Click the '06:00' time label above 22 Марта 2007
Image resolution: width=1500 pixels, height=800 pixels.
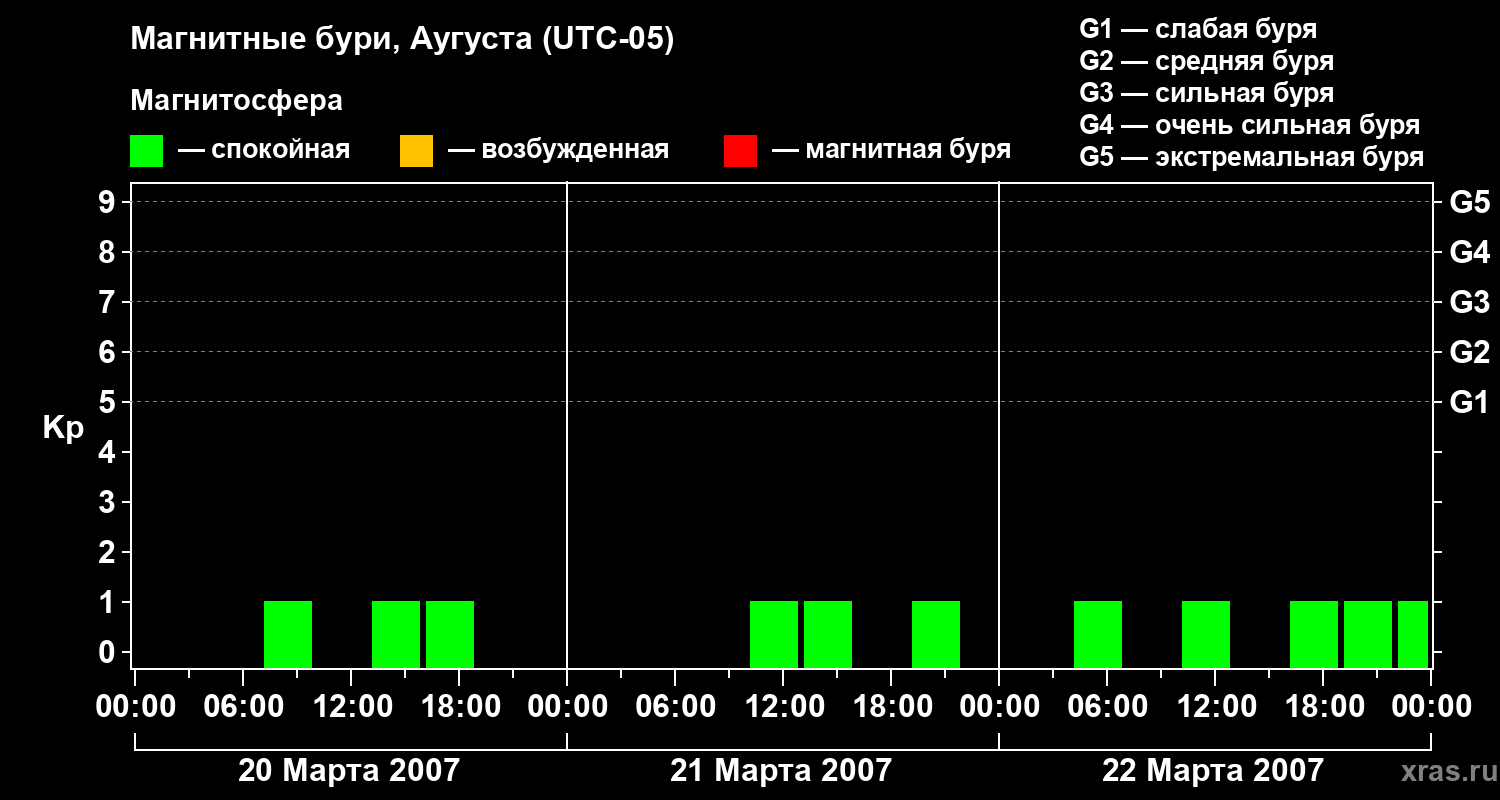(x=1107, y=706)
